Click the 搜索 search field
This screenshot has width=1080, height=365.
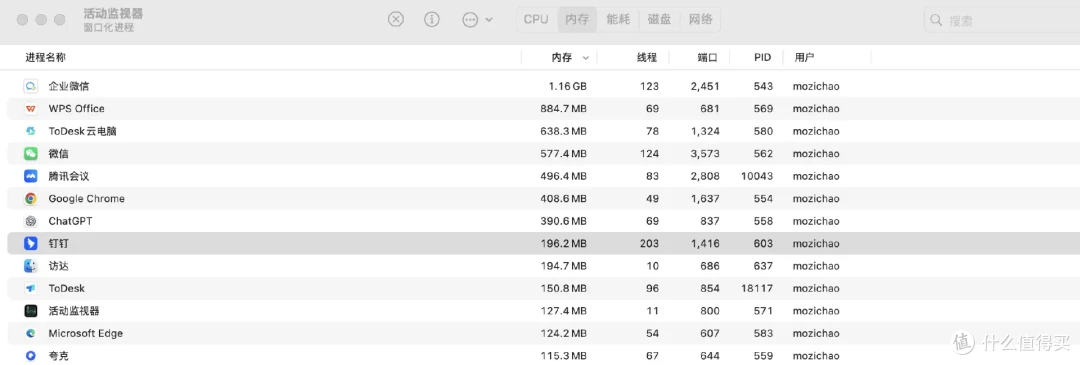1001,20
